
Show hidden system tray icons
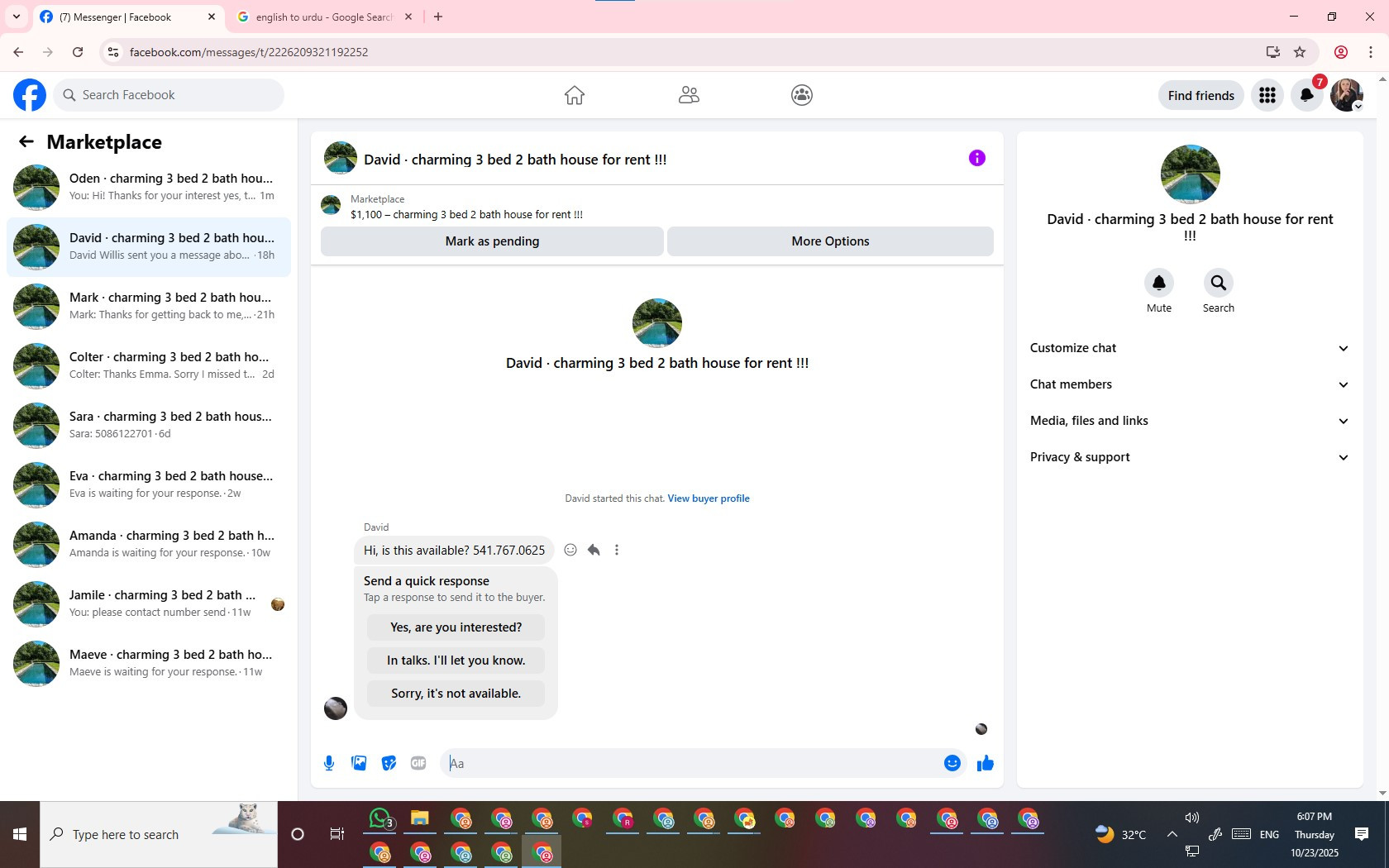(1172, 834)
